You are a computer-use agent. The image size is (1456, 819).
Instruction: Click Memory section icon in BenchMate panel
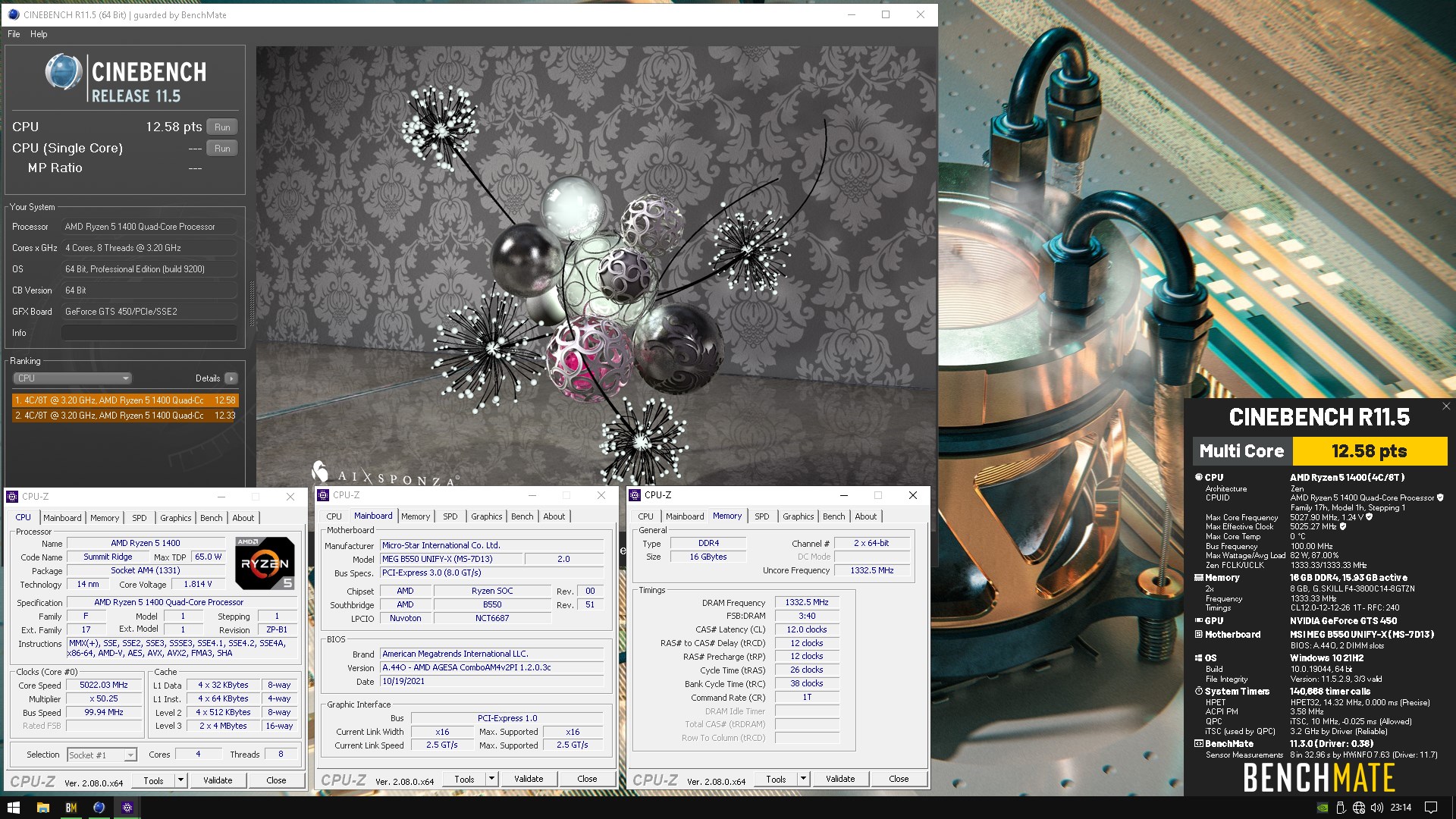1199,578
